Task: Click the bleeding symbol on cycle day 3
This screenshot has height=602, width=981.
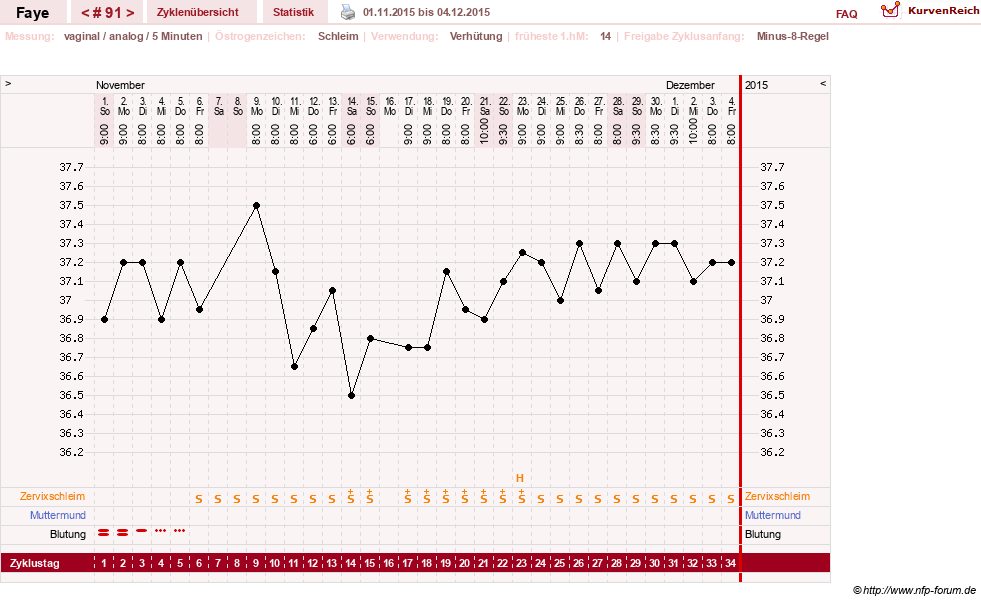Action: 141,531
